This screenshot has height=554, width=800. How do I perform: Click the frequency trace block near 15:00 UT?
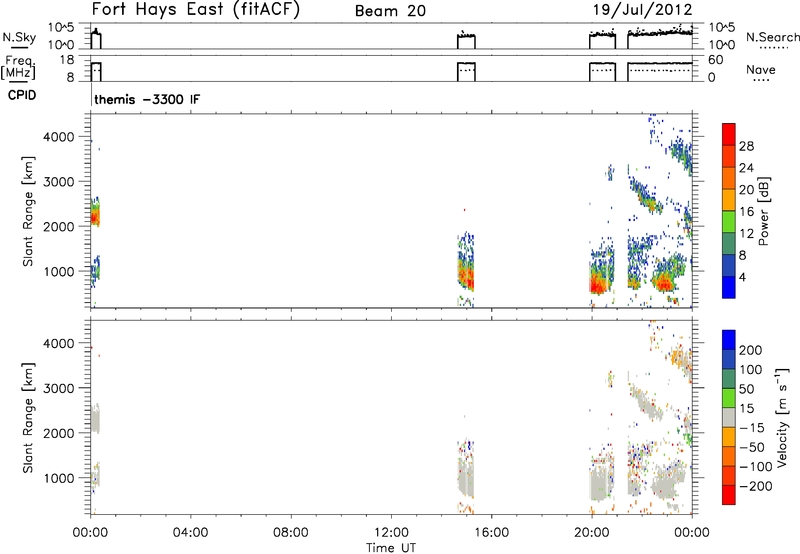466,71
